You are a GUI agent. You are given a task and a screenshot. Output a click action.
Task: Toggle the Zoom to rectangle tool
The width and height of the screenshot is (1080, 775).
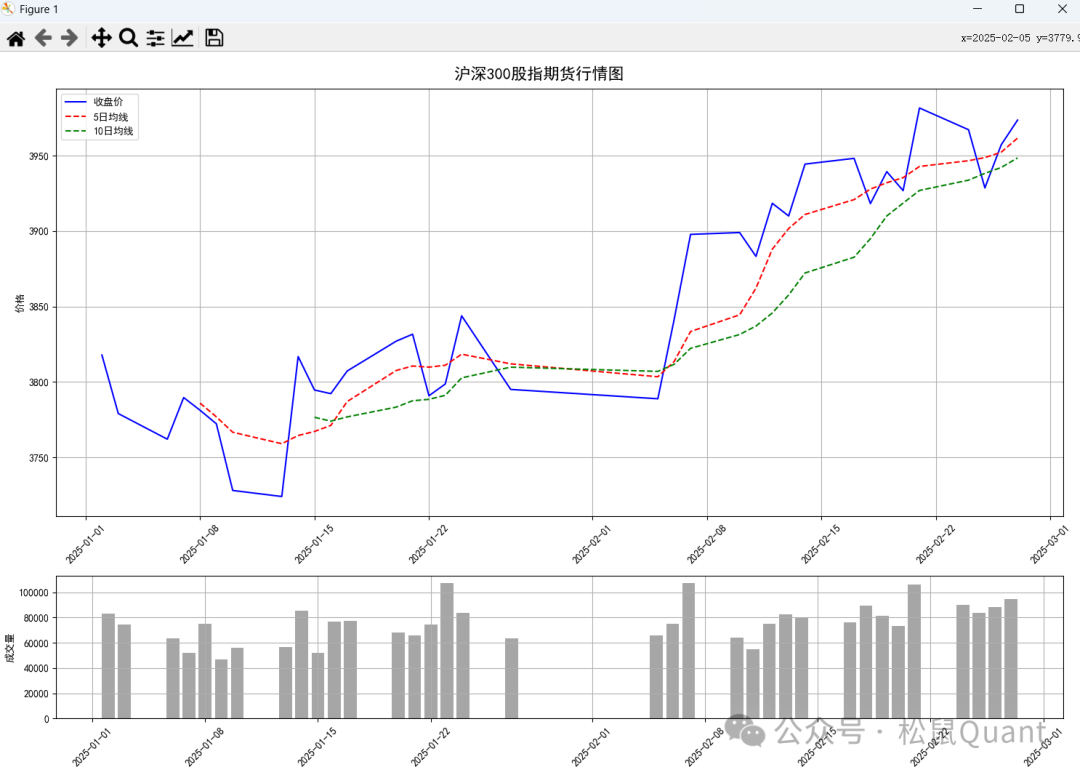pos(128,38)
